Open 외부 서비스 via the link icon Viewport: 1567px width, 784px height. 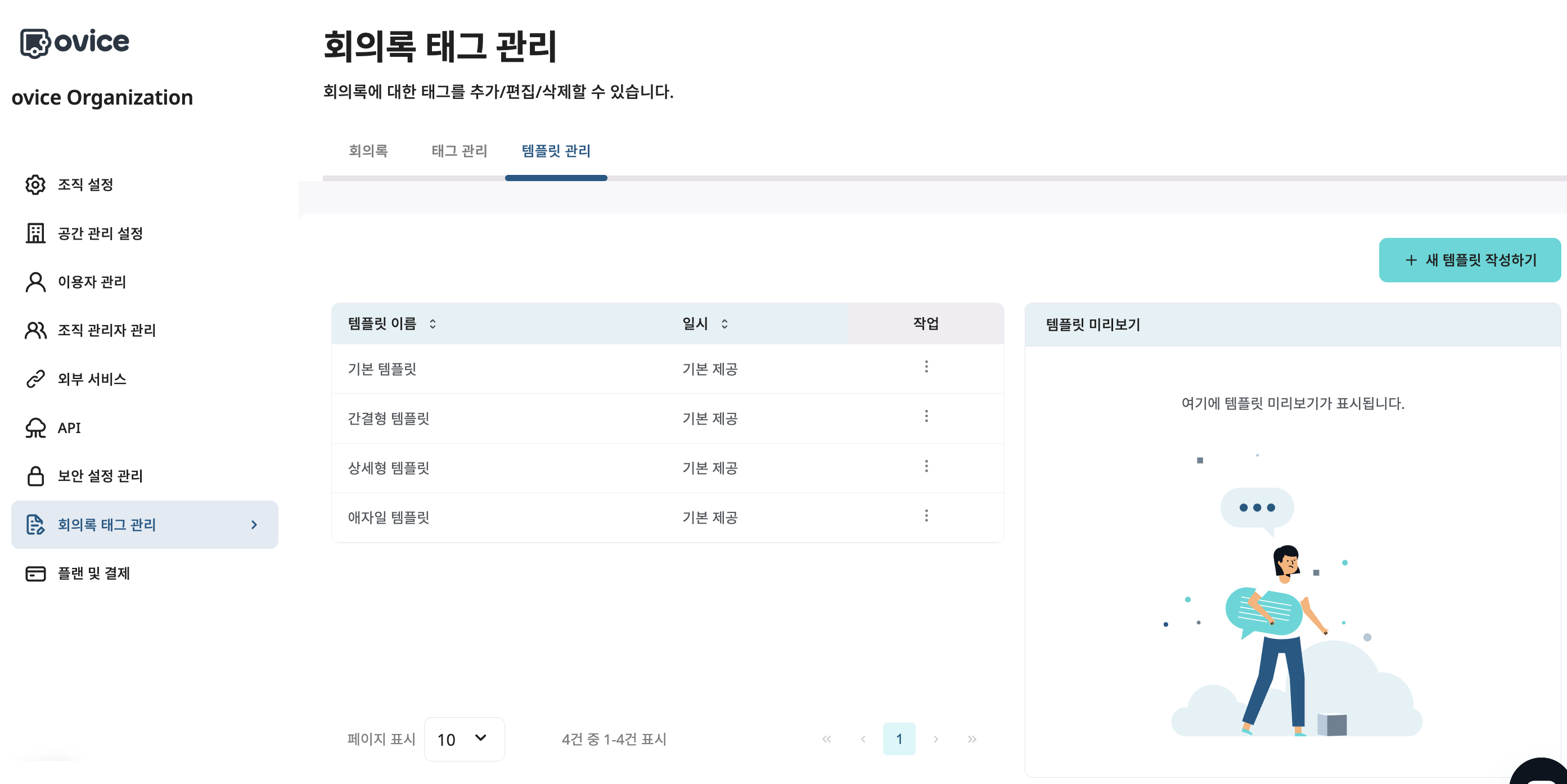coord(35,379)
